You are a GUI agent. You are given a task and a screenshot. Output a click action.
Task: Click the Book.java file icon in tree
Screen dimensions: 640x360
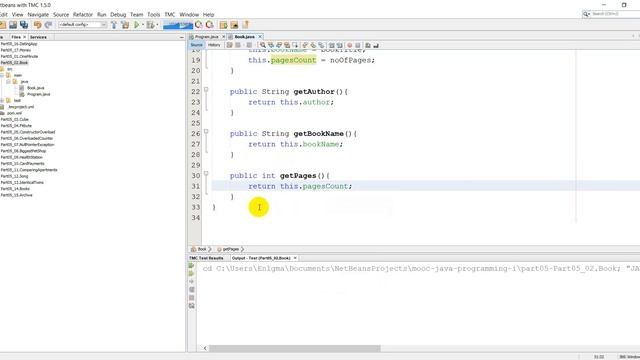tap(22, 88)
